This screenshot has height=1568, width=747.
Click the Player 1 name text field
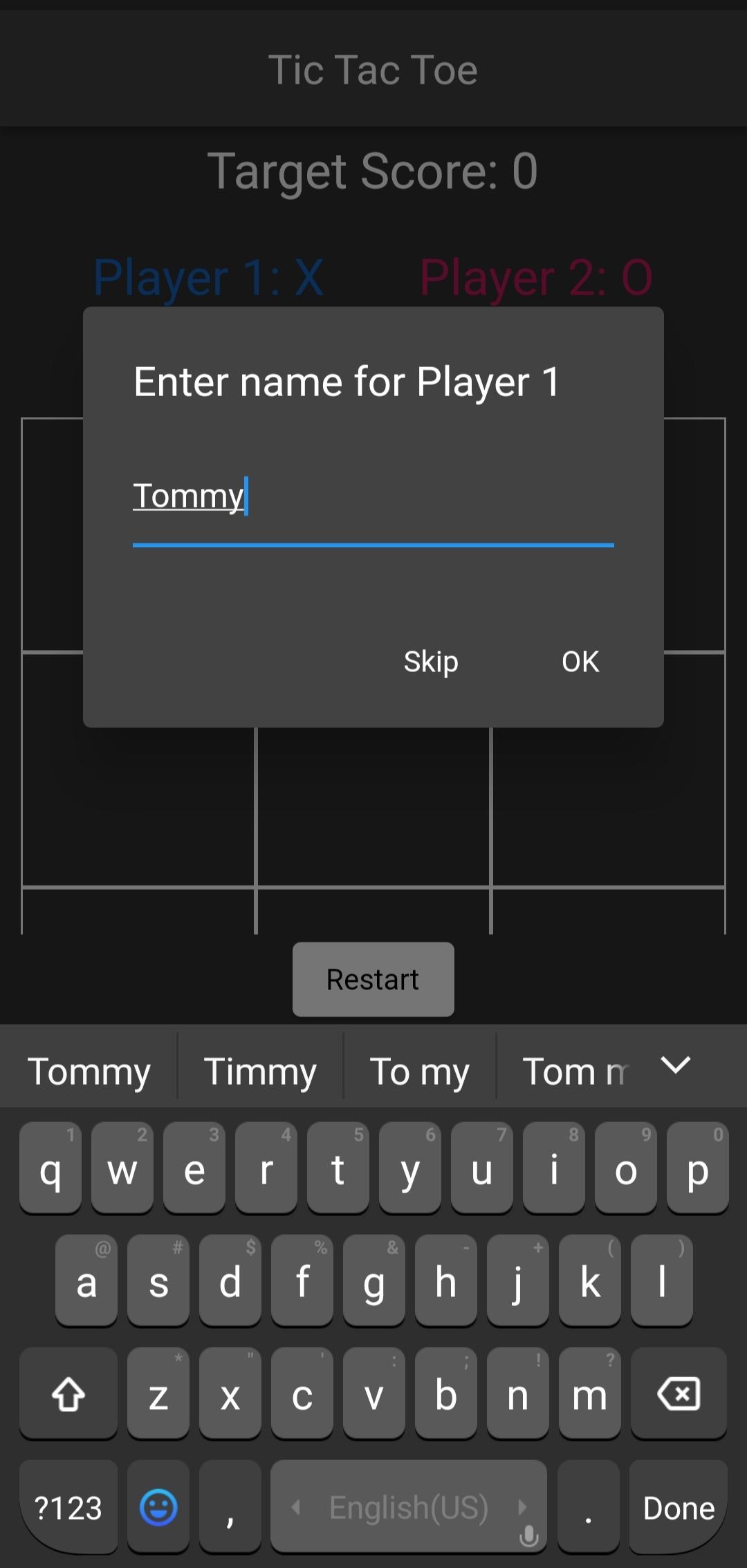tap(373, 496)
